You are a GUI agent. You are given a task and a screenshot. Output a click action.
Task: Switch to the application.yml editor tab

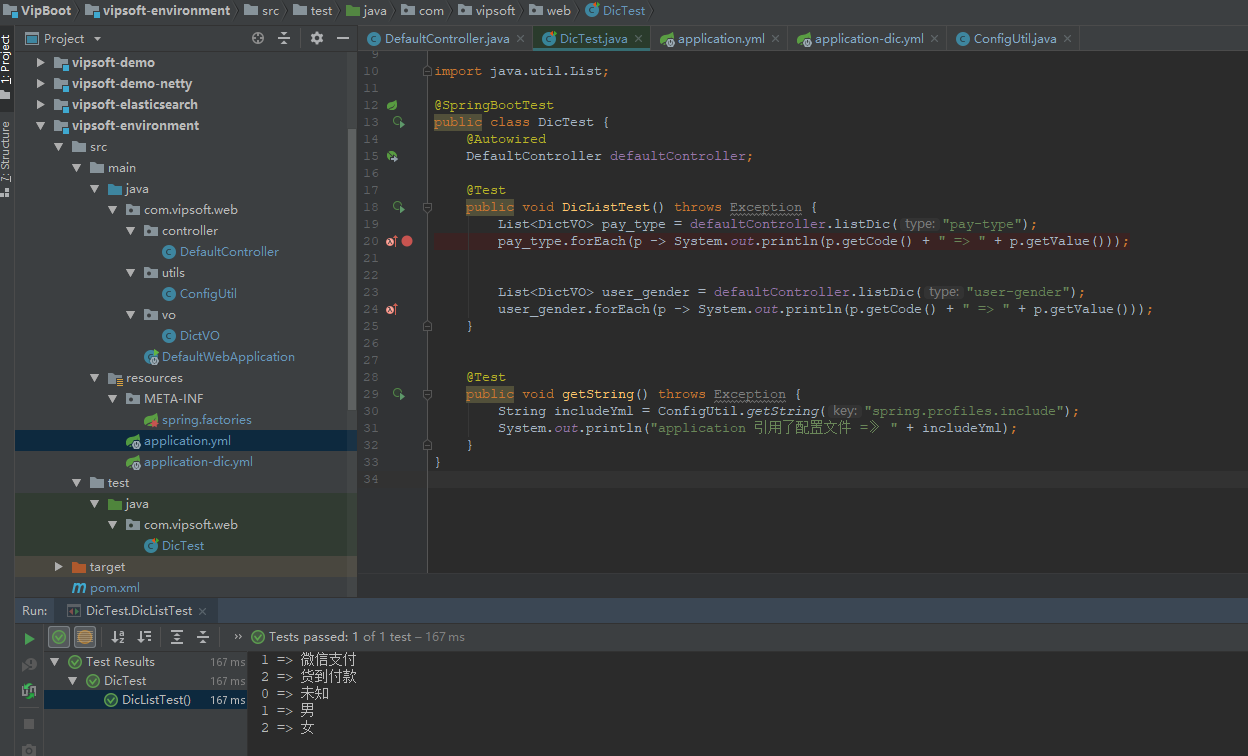coord(720,39)
